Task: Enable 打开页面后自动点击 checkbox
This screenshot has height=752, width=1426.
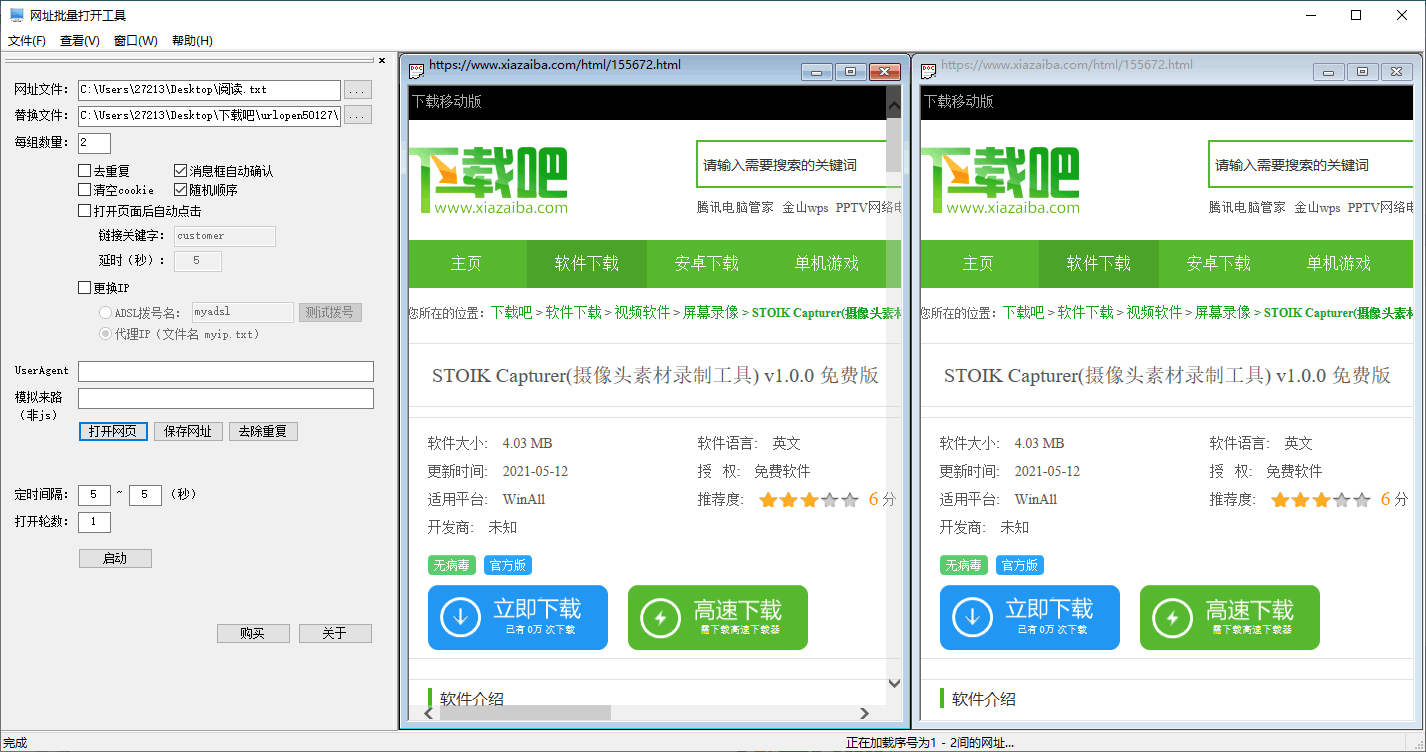Action: click(x=84, y=211)
